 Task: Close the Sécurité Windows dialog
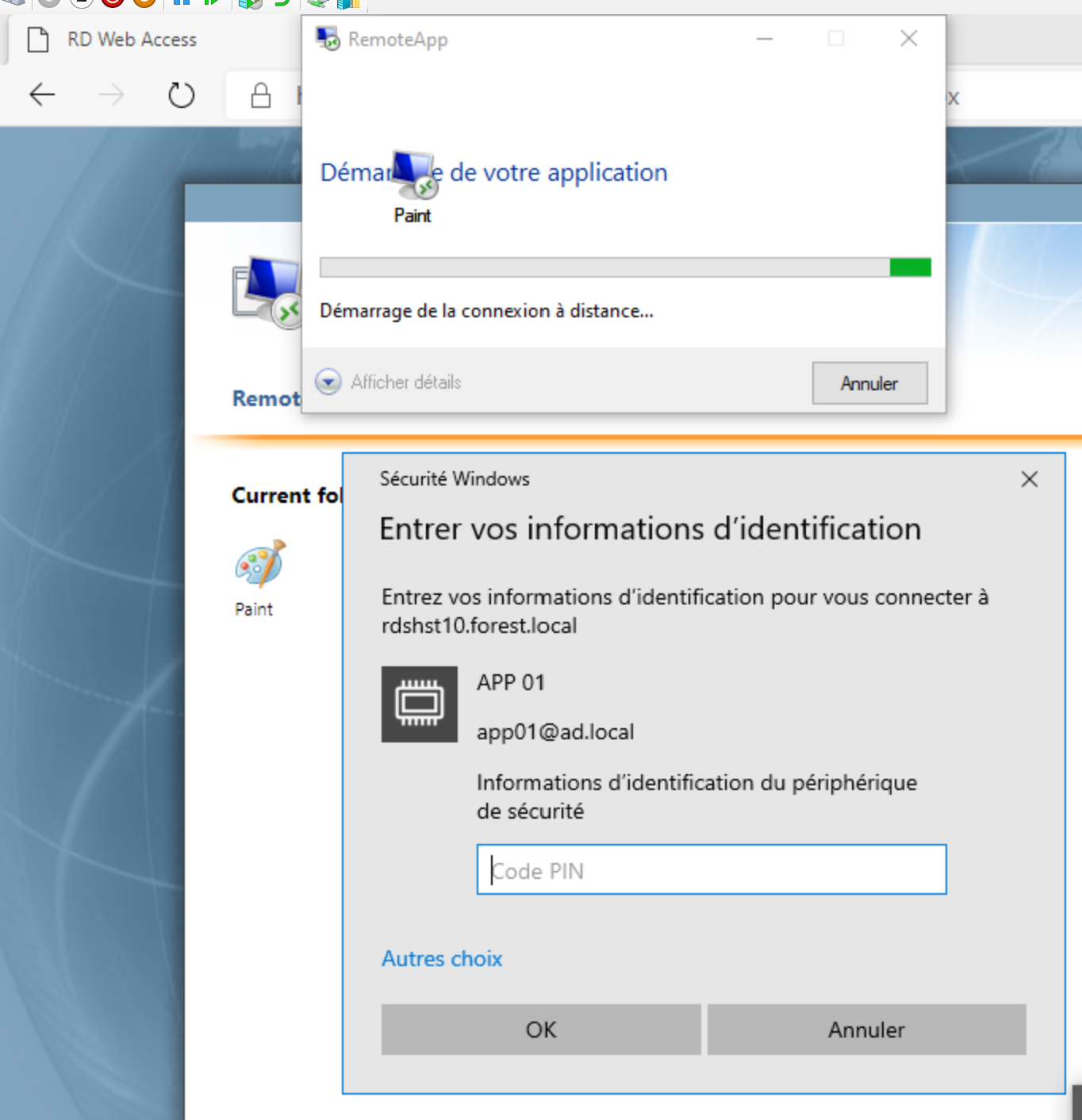(1030, 479)
